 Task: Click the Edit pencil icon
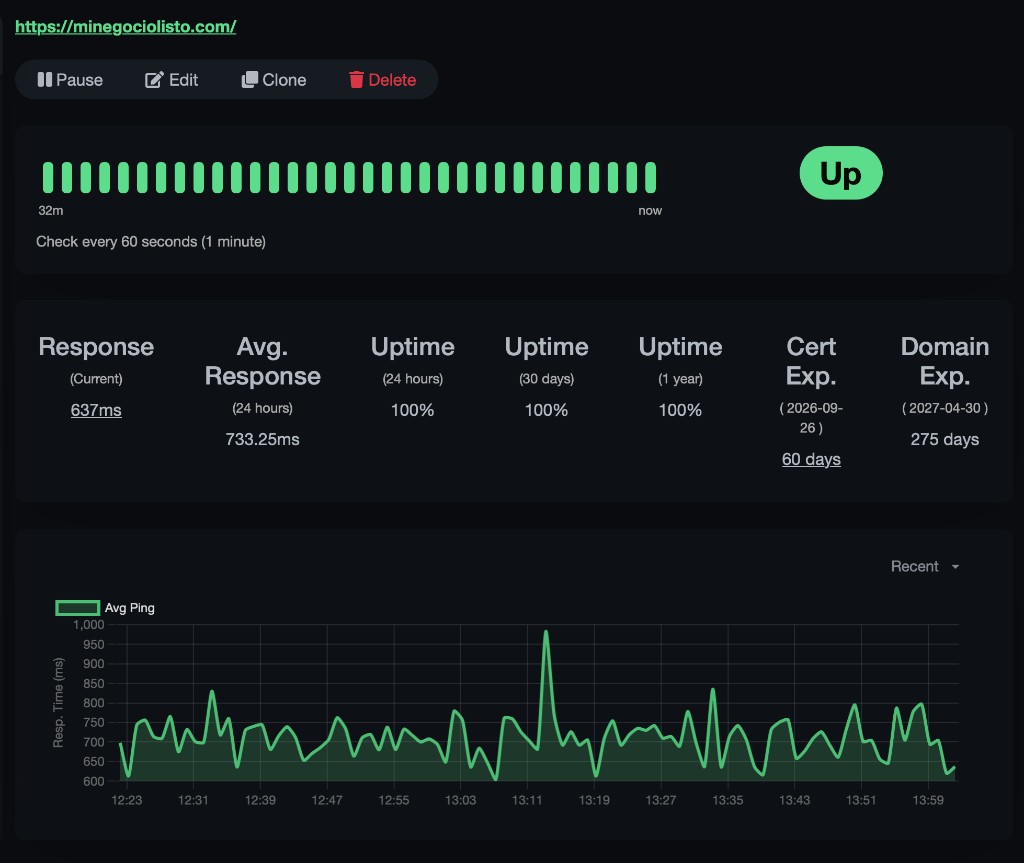click(153, 80)
